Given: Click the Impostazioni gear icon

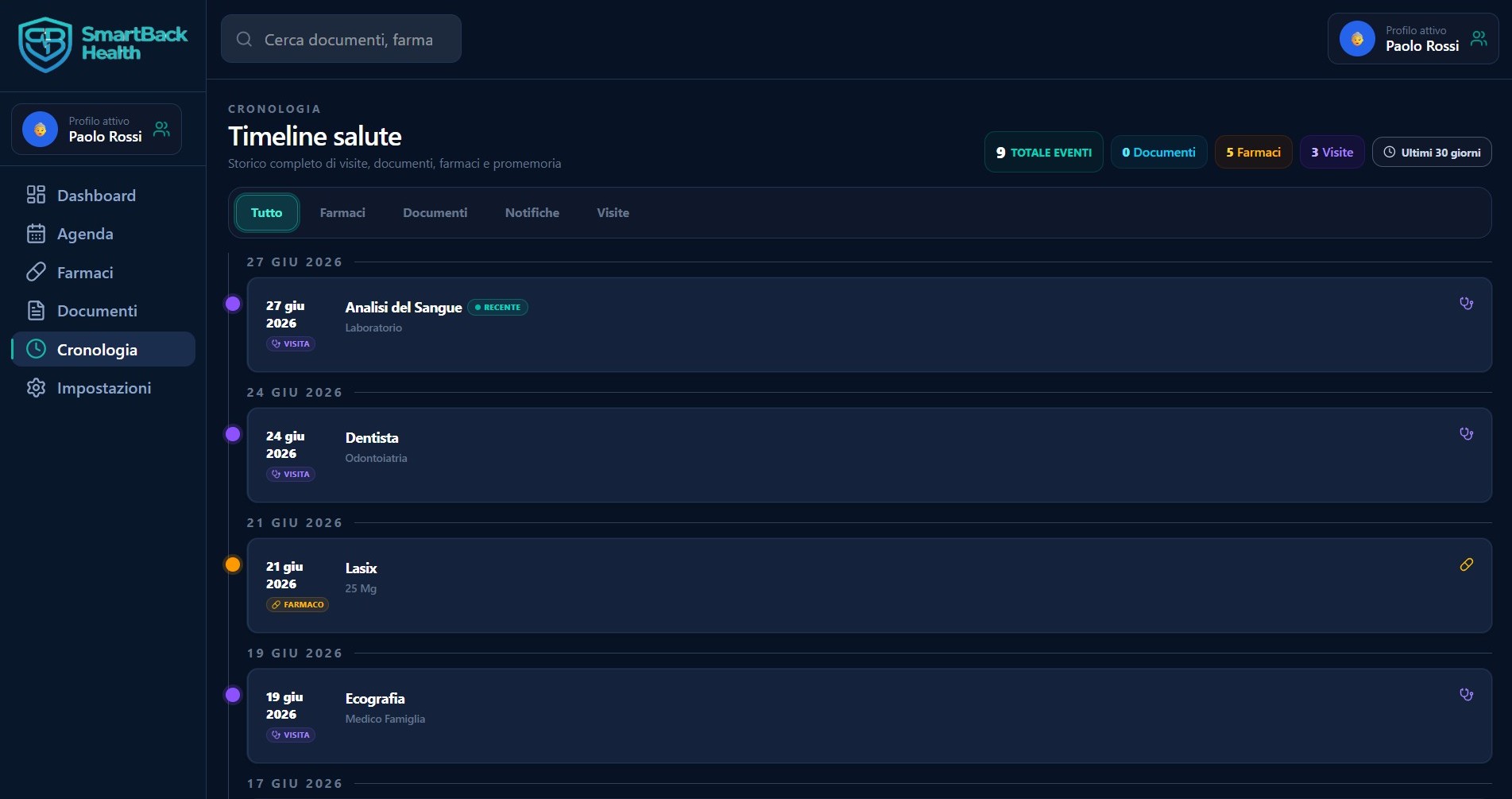Looking at the screenshot, I should coord(36,388).
